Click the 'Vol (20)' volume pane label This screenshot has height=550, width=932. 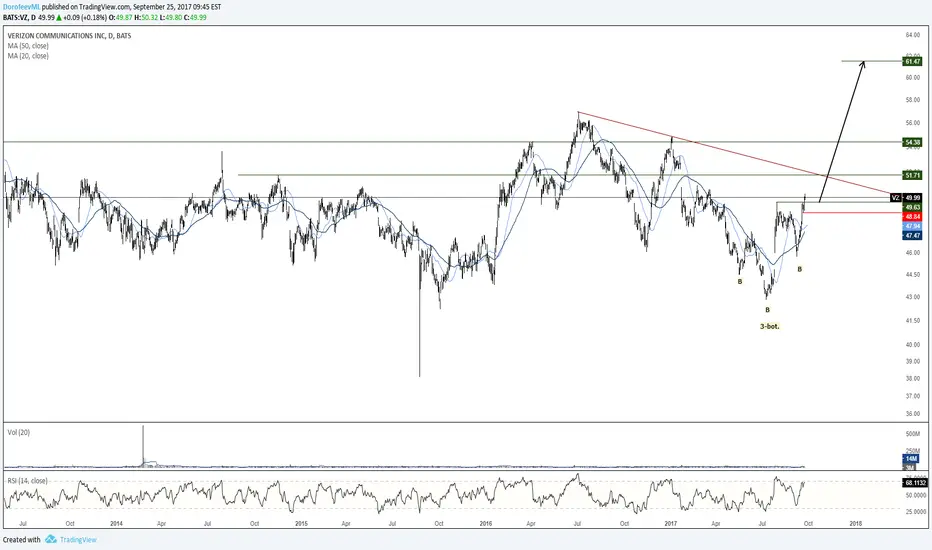click(x=18, y=432)
